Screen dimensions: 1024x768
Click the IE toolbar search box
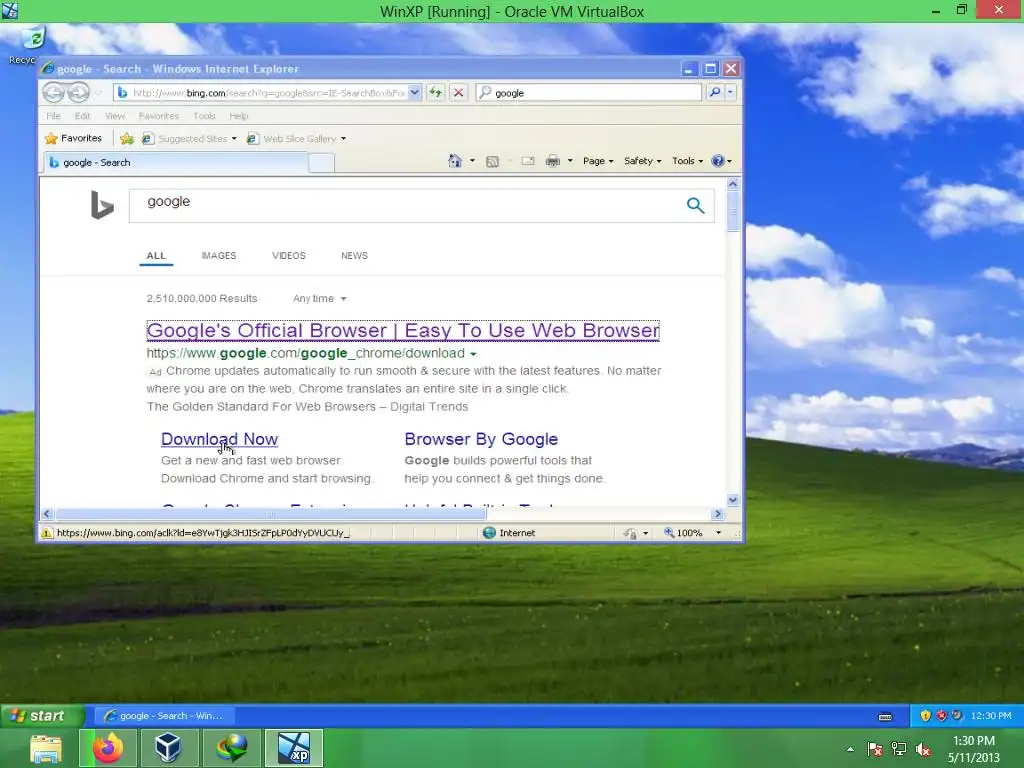pyautogui.click(x=589, y=93)
